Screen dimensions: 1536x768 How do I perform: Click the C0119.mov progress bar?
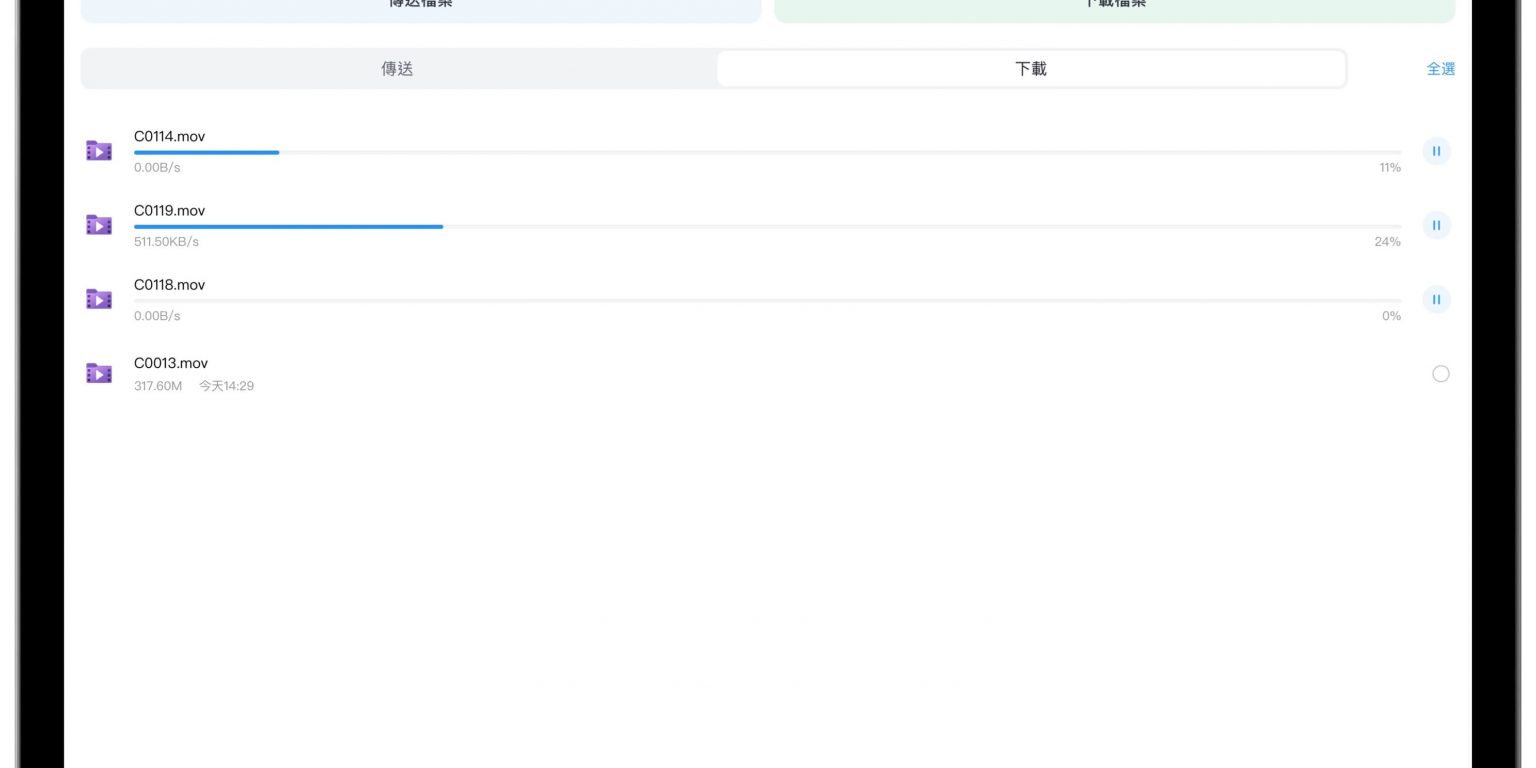[767, 227]
